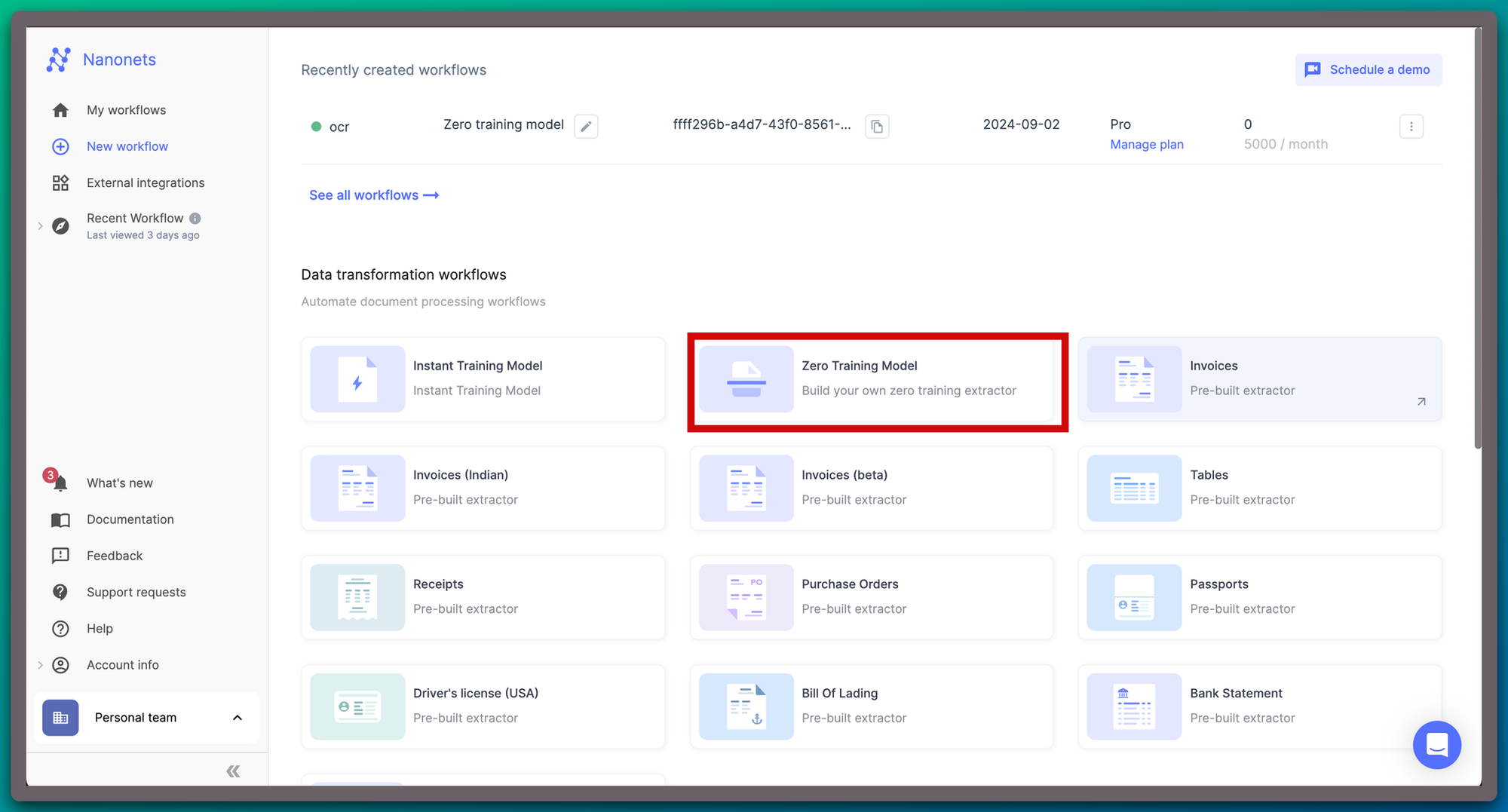Open External integrations from the sidebar
Screen dimensions: 1508x812
coord(60,182)
